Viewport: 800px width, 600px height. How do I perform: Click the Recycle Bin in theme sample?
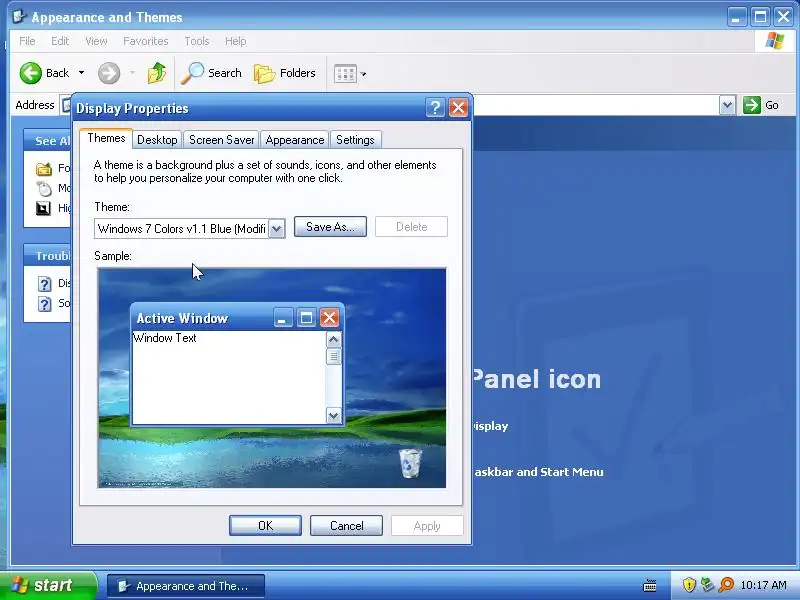(x=410, y=463)
